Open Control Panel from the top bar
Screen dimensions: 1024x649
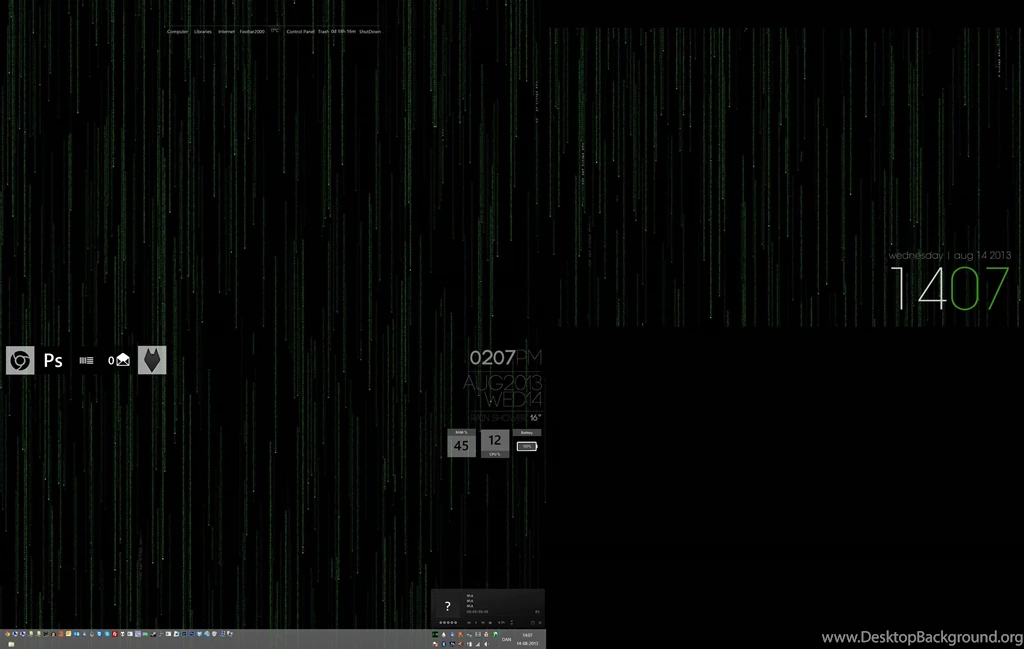[x=301, y=31]
